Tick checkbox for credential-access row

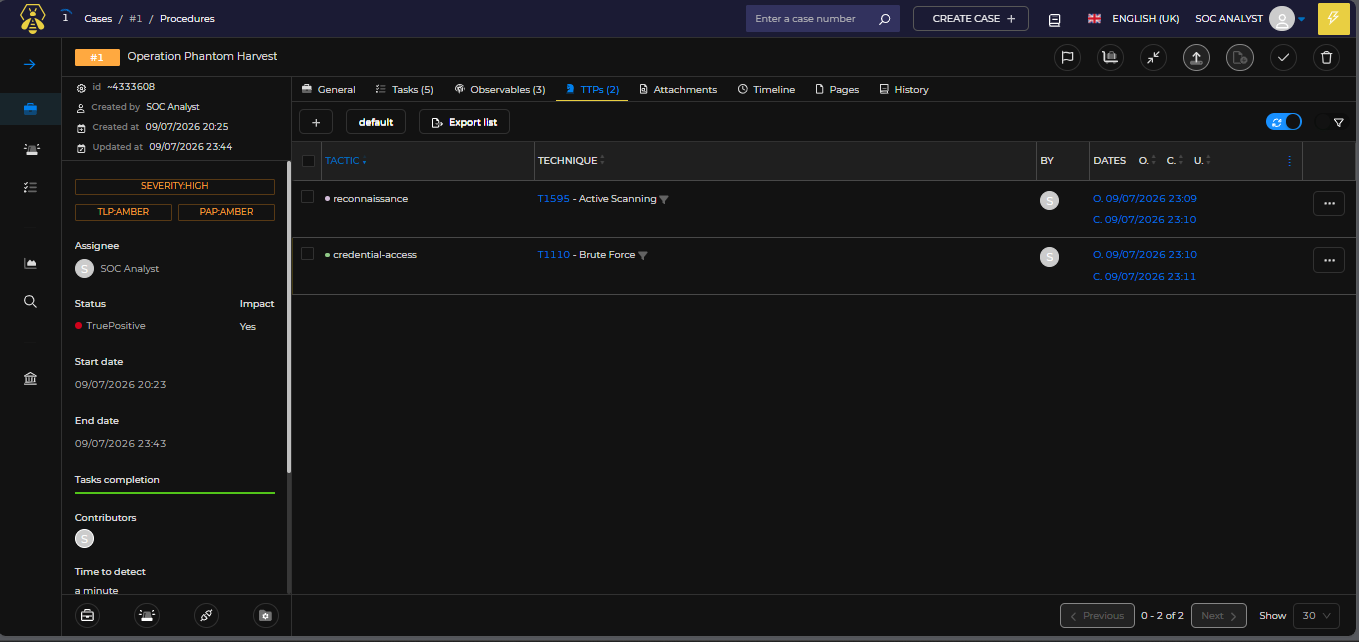[308, 254]
